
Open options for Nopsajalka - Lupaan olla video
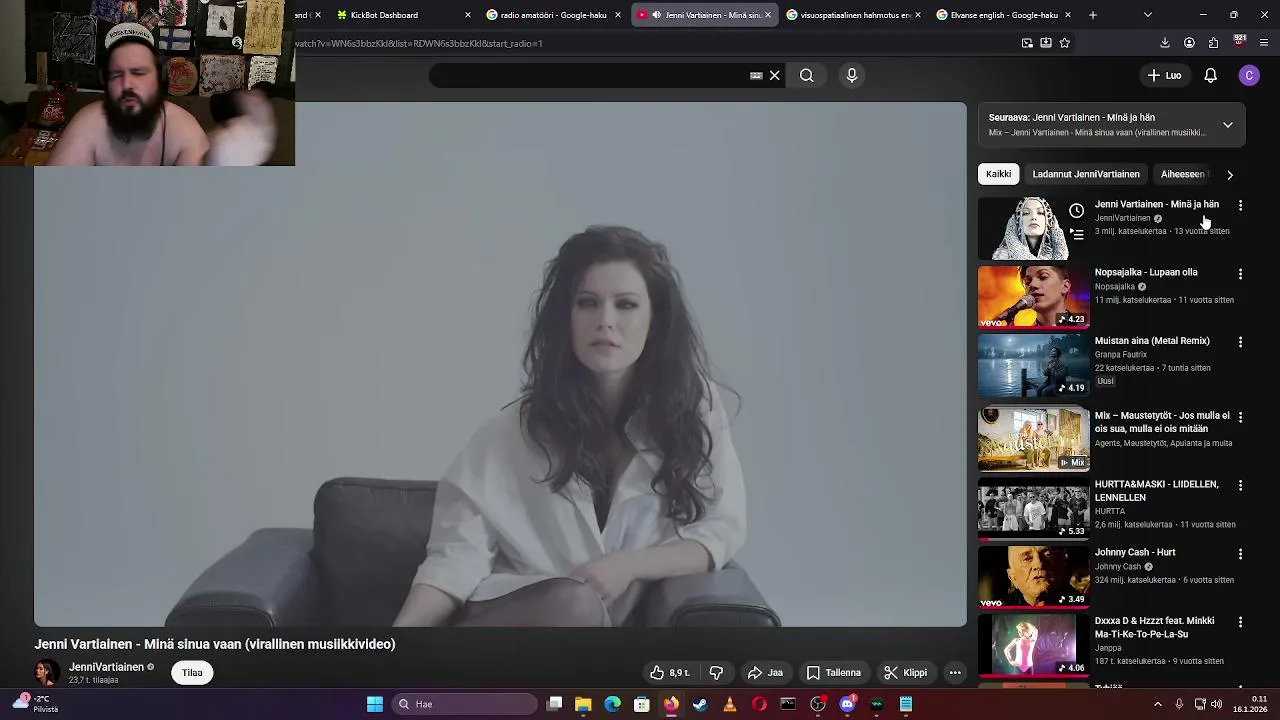[1240, 274]
